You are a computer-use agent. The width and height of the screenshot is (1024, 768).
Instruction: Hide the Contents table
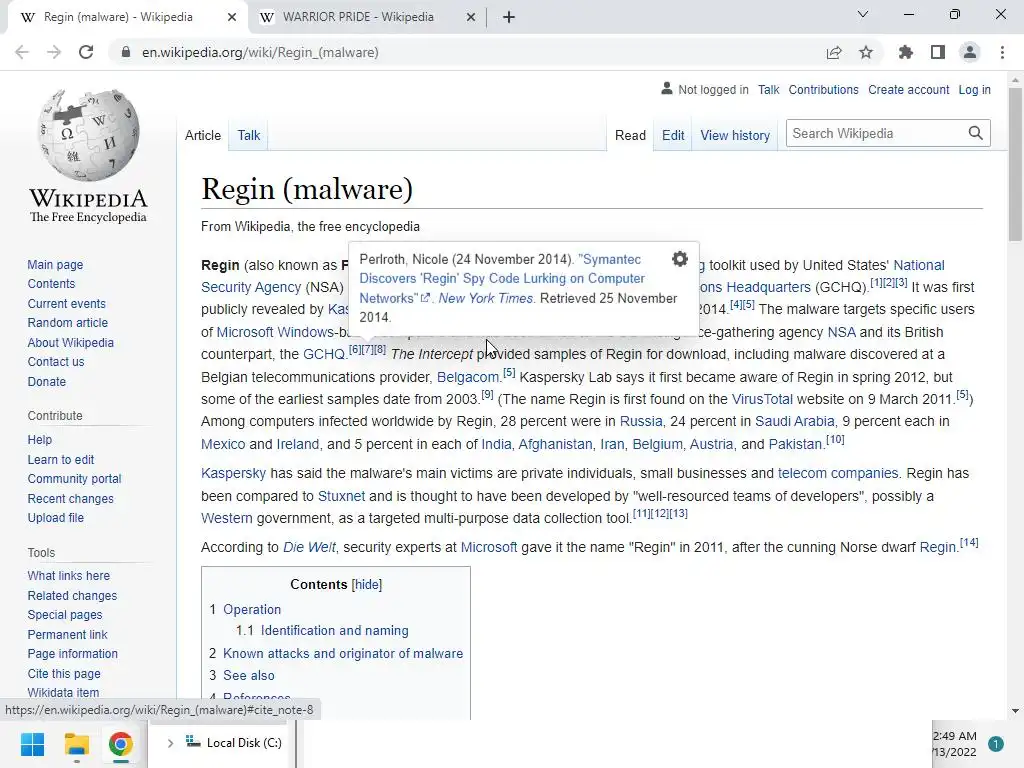tap(367, 584)
